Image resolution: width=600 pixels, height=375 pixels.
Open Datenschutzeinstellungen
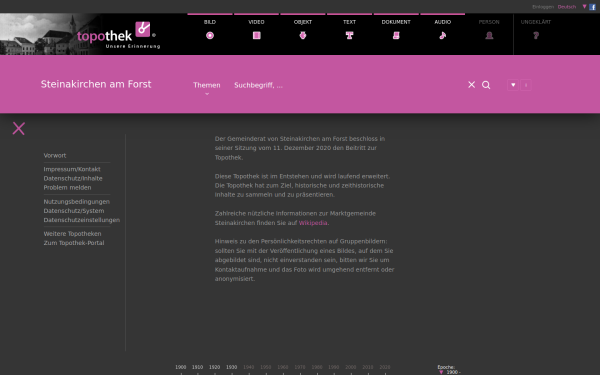coord(82,220)
